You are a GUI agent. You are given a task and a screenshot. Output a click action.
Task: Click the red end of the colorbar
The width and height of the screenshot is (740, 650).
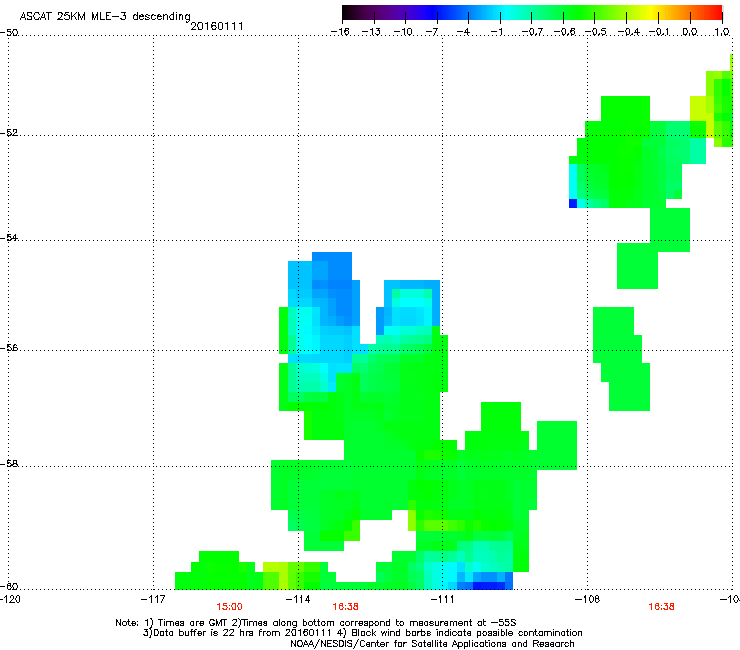715,13
